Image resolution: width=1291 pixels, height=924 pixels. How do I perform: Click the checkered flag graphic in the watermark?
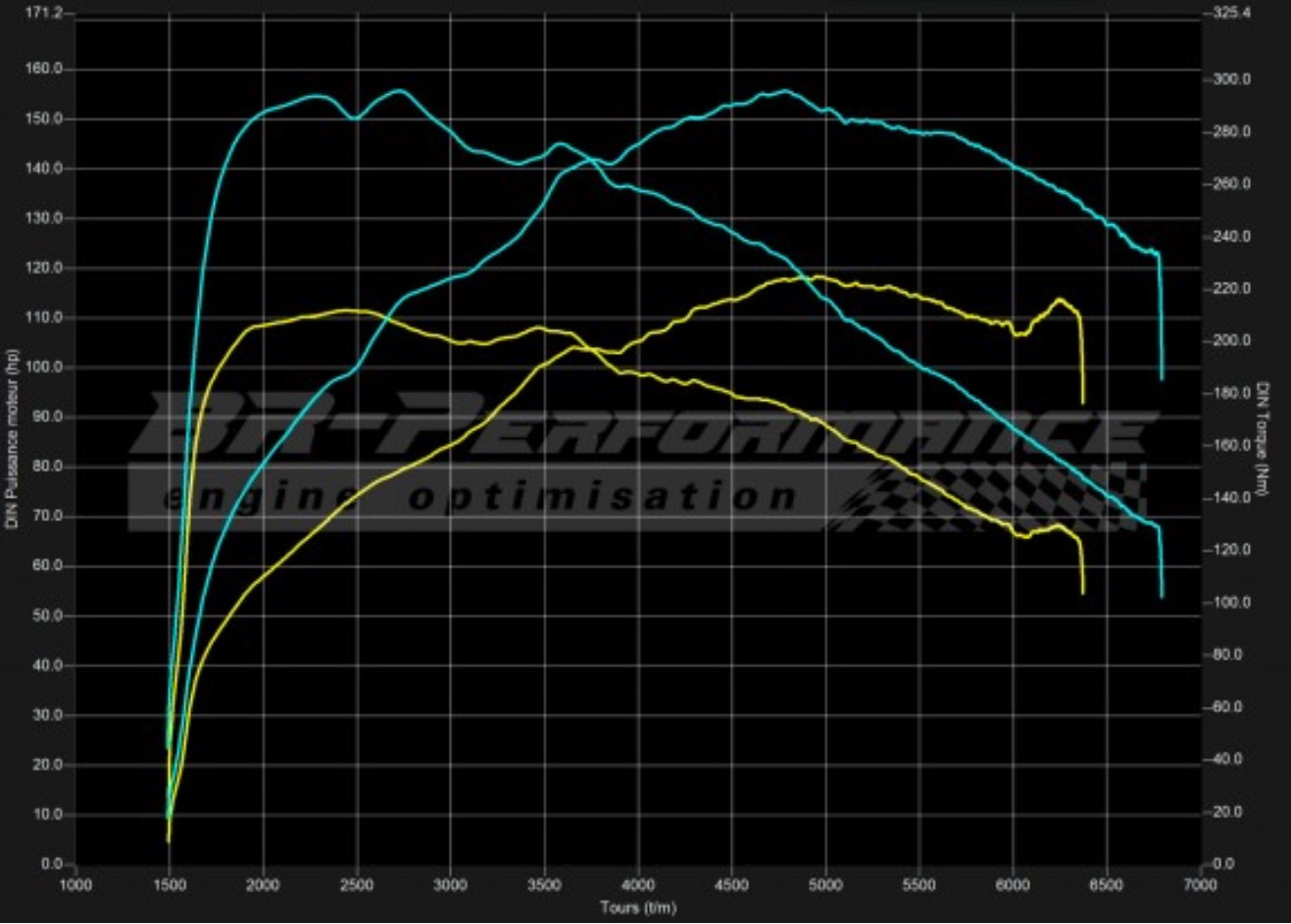coord(990,495)
